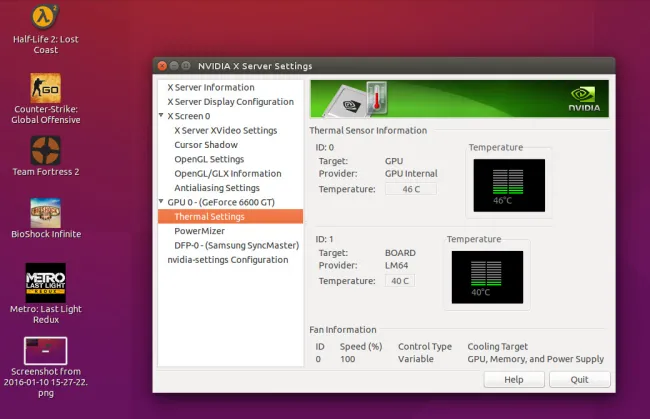The image size is (650, 419).
Task: Click the thermometer icon in the banner
Action: [377, 98]
